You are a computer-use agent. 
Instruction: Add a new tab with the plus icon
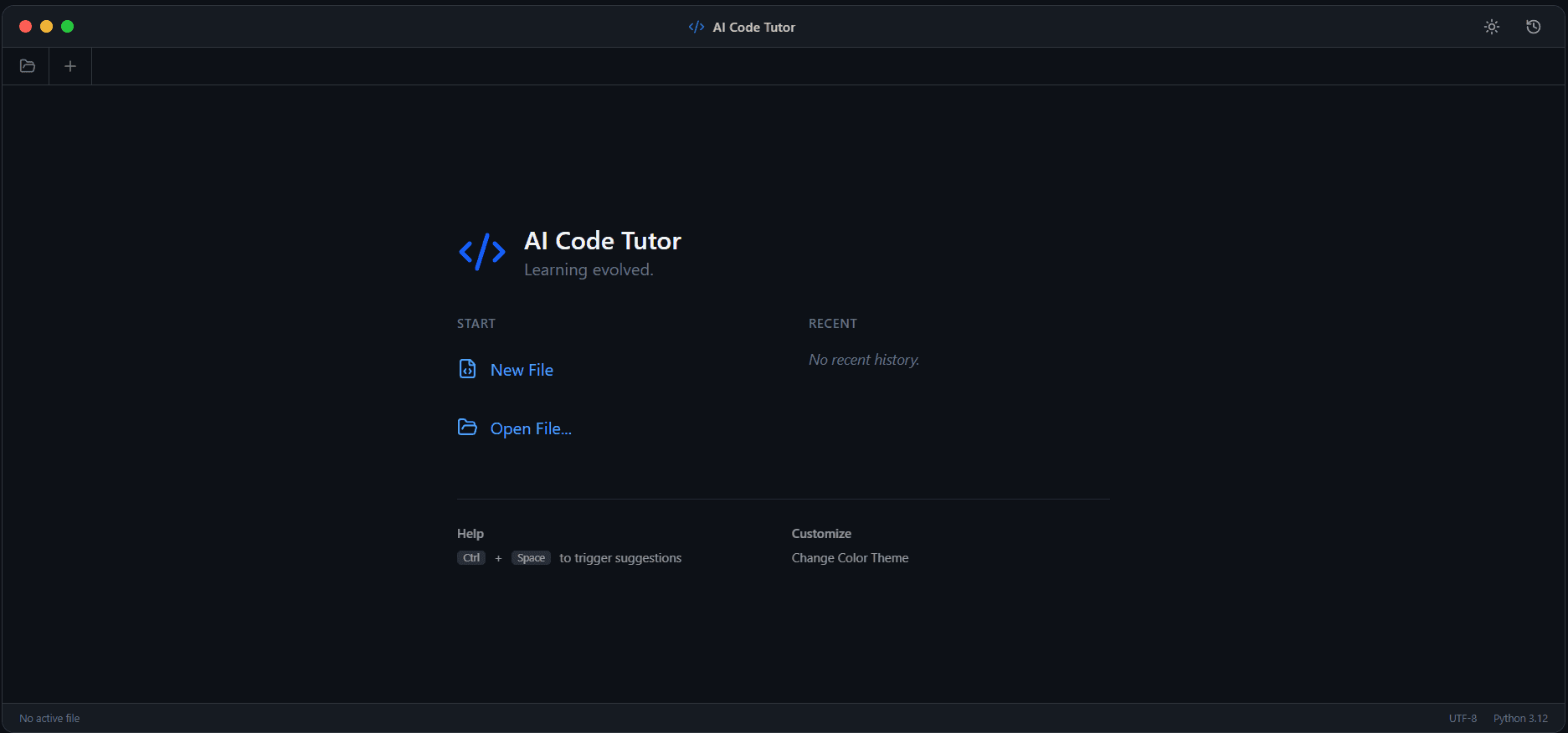point(70,66)
